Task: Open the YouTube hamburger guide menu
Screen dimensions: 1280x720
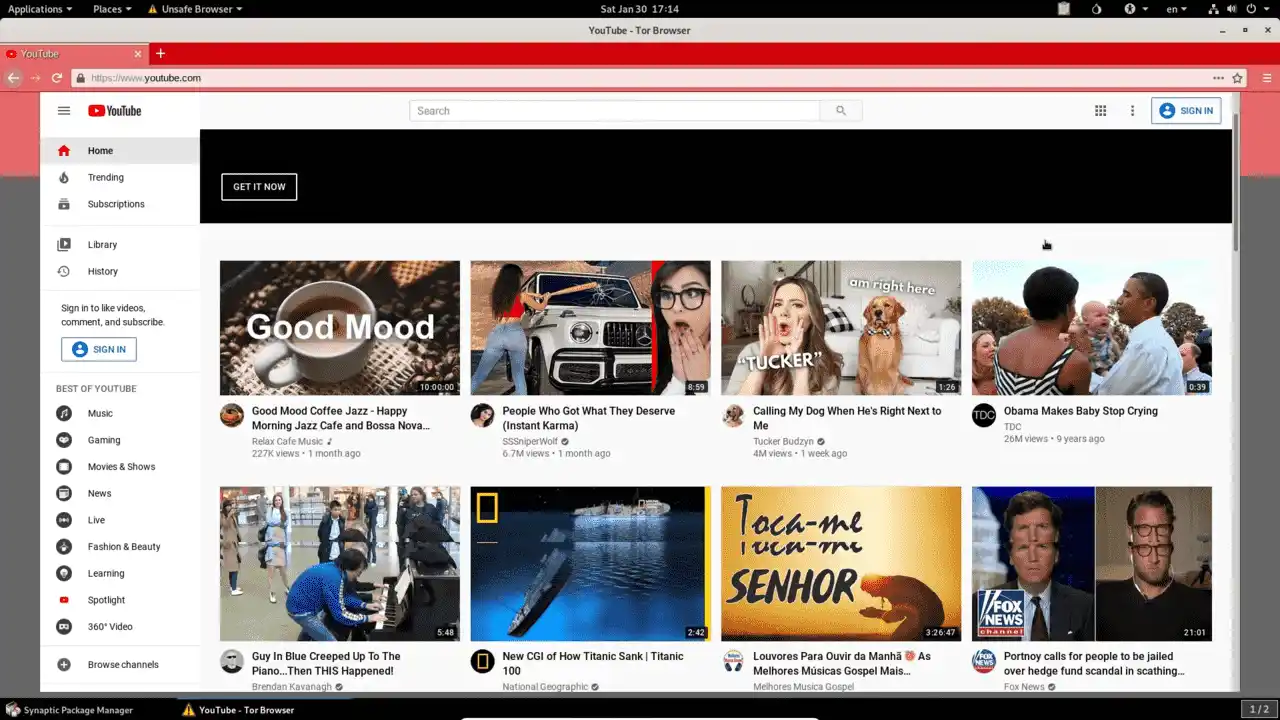Action: pos(64,111)
